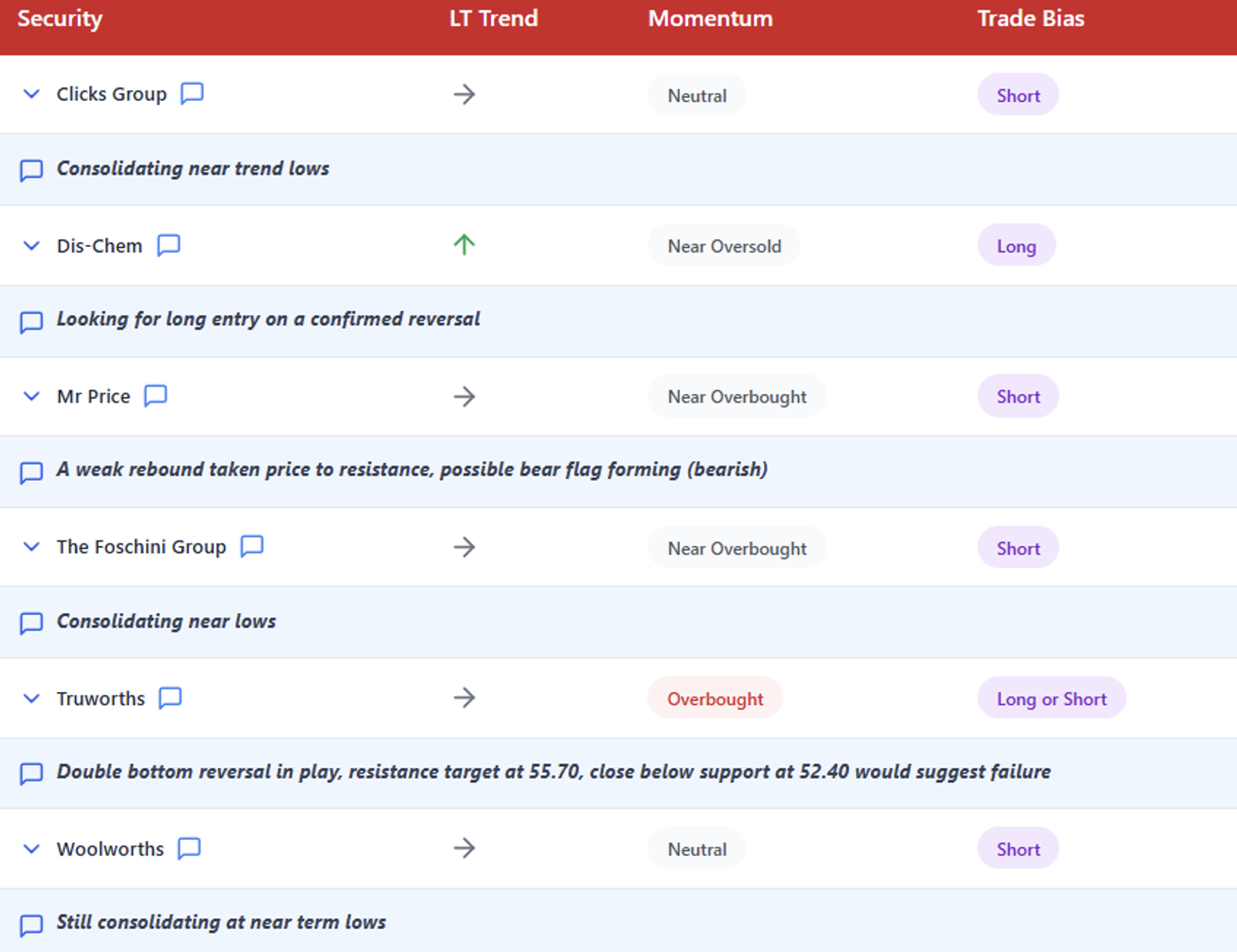Collapse the Woolworths row chevron
Image resolution: width=1237 pixels, height=952 pixels.
point(31,849)
